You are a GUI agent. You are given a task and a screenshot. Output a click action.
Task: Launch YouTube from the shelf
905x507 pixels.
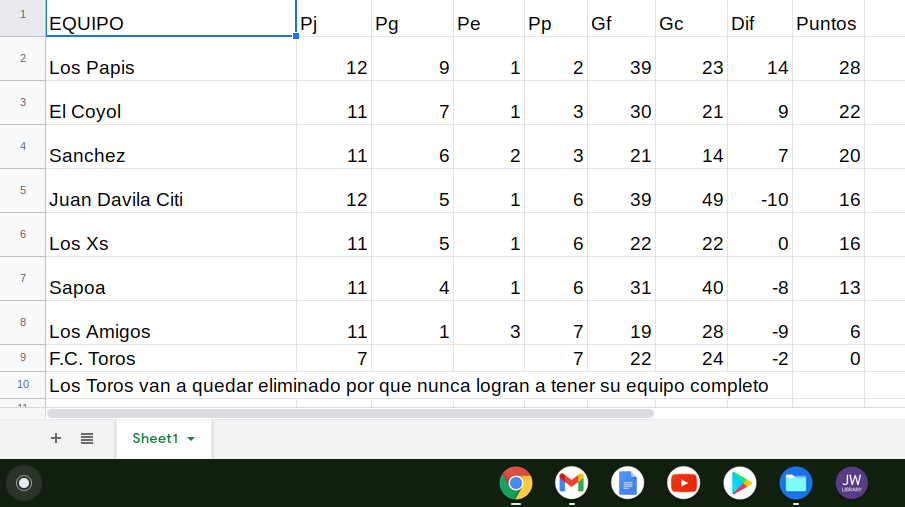coord(683,483)
